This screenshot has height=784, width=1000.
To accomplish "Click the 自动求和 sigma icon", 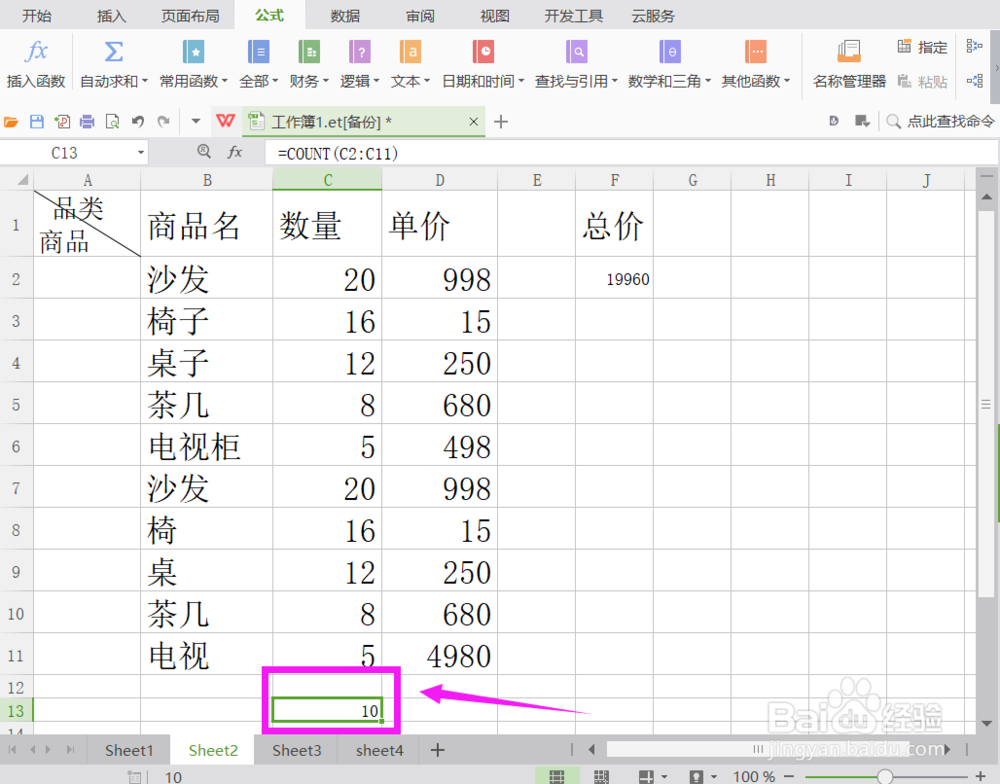I will pyautogui.click(x=114, y=51).
